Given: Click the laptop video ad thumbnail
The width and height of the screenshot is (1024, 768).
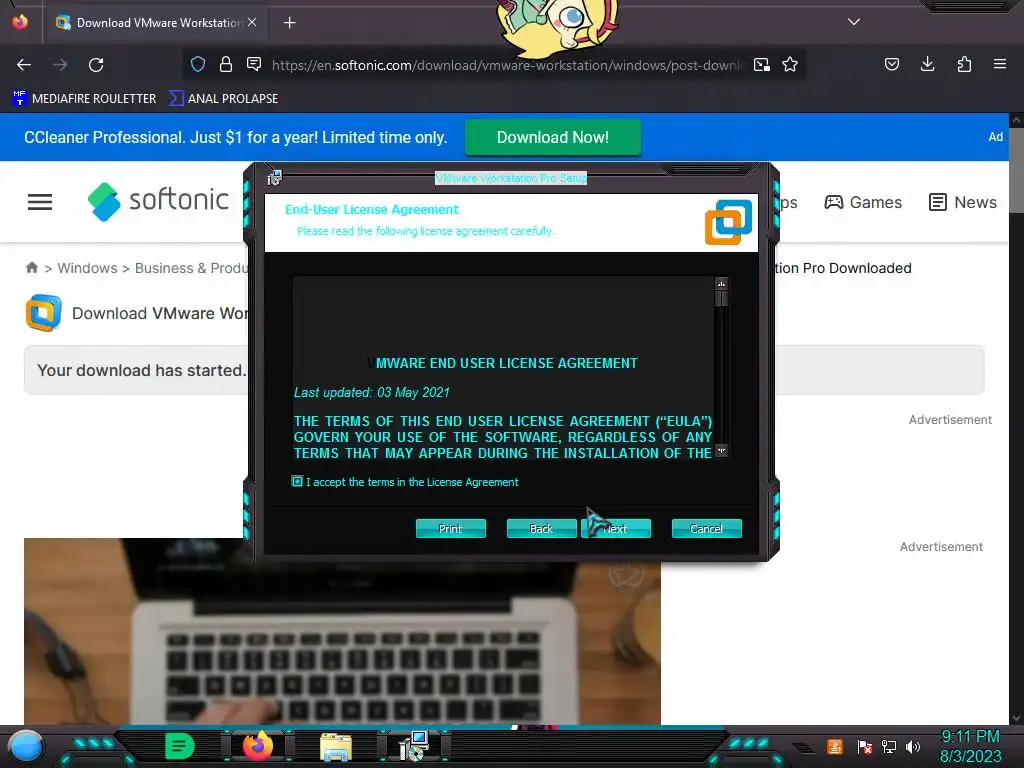Looking at the screenshot, I should click(342, 632).
